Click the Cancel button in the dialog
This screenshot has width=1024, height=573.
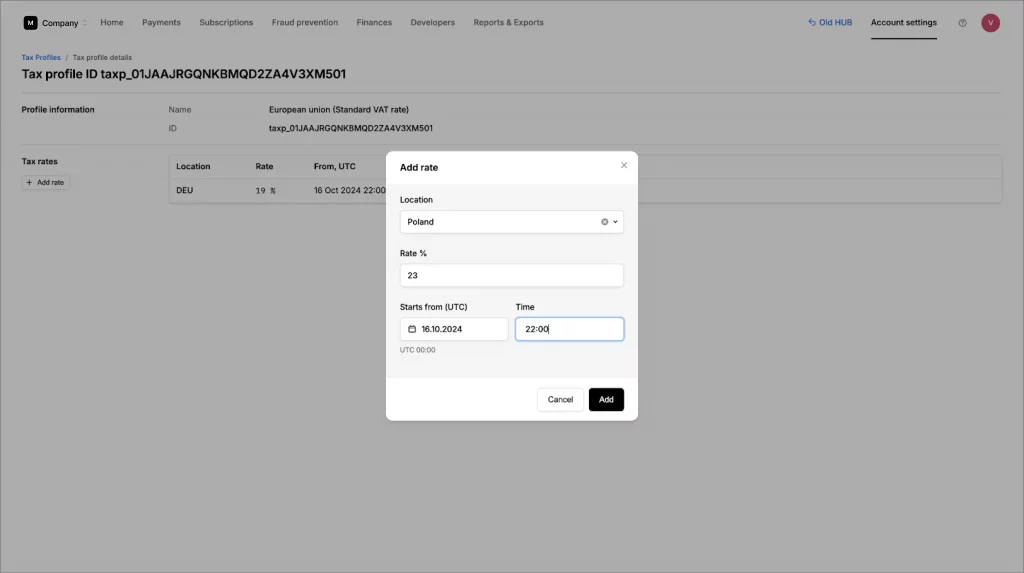coord(560,399)
